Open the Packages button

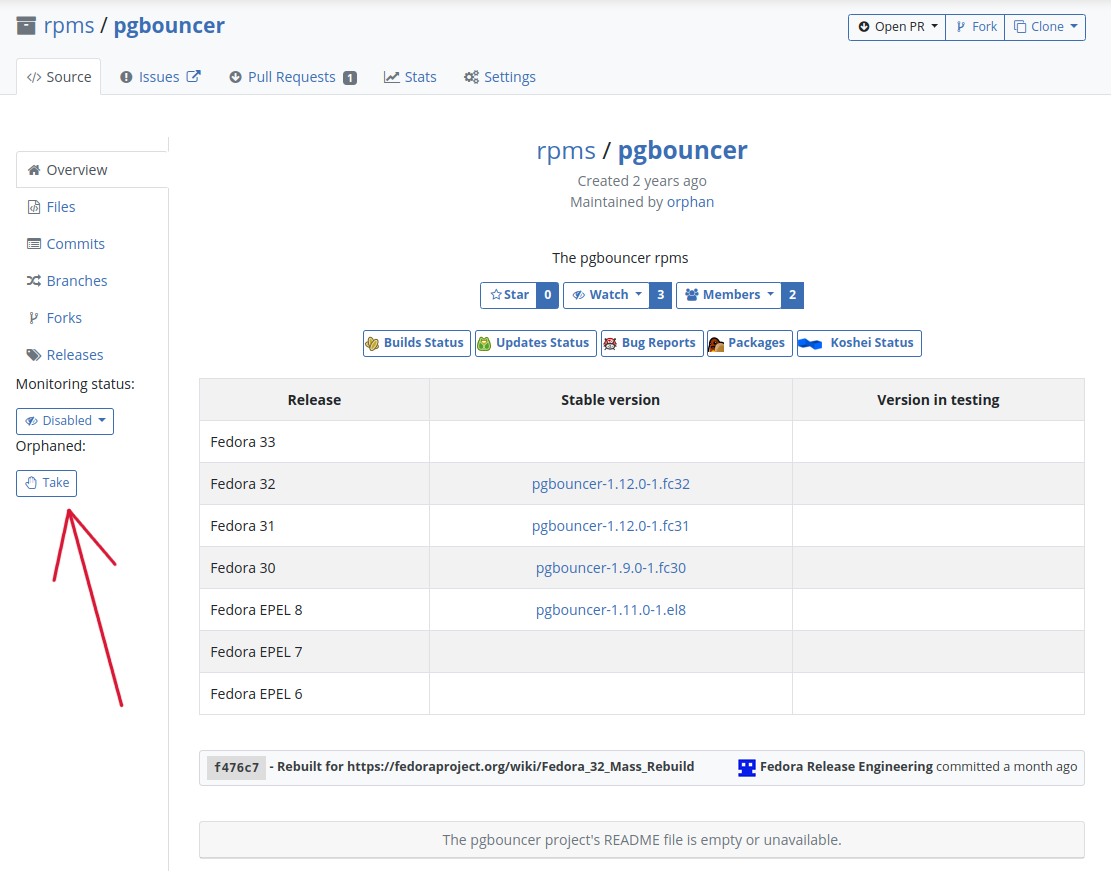750,343
